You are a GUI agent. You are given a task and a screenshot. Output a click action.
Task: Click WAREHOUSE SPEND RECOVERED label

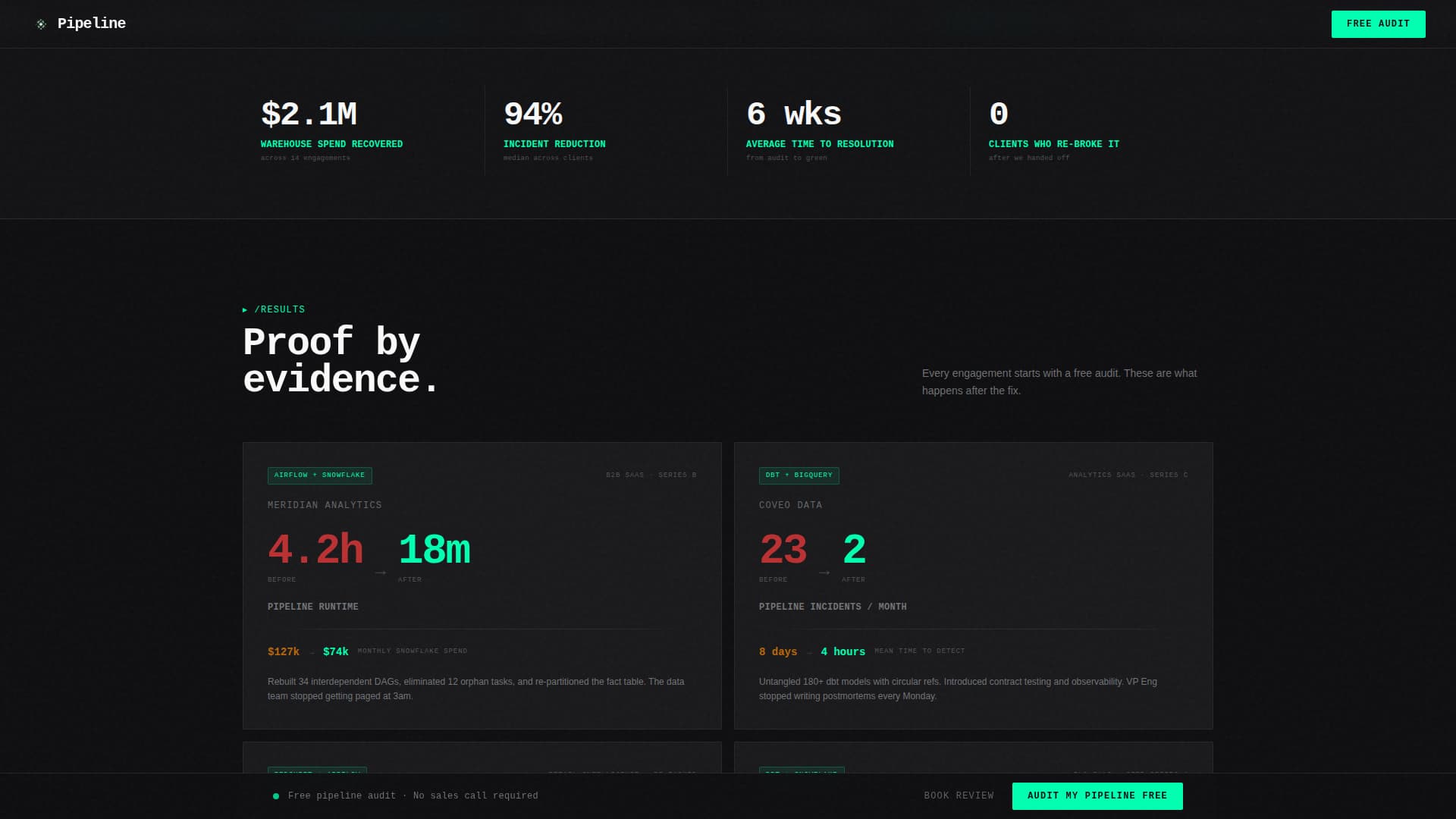(331, 144)
